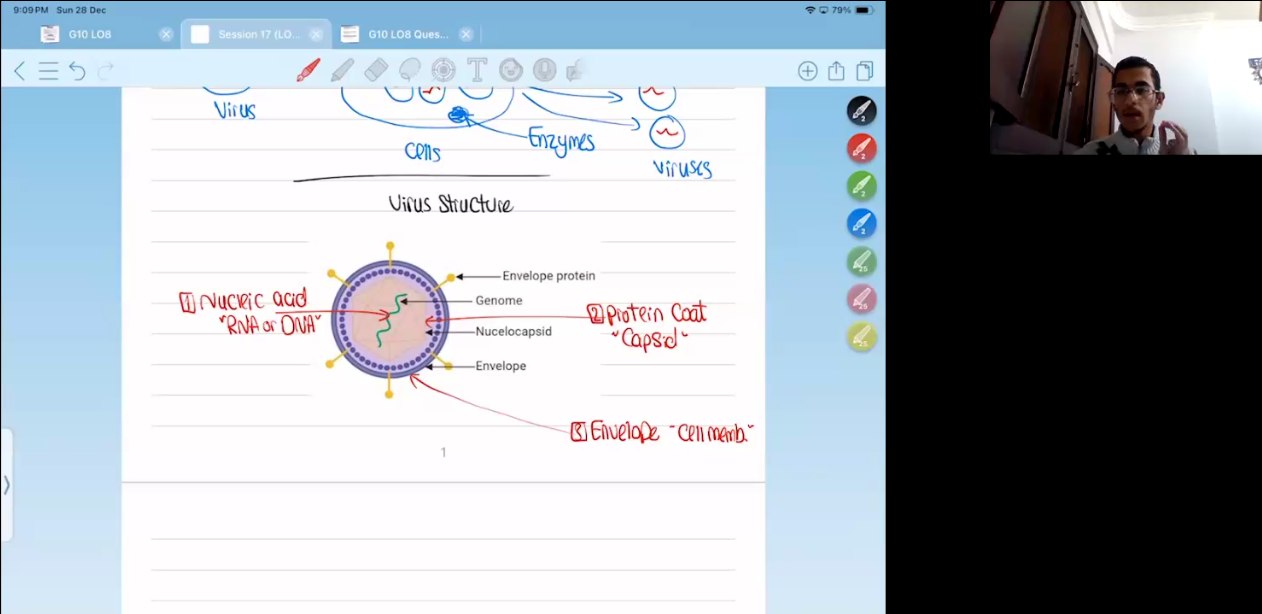This screenshot has width=1262, height=614.
Task: Select the text tool
Action: coord(477,70)
